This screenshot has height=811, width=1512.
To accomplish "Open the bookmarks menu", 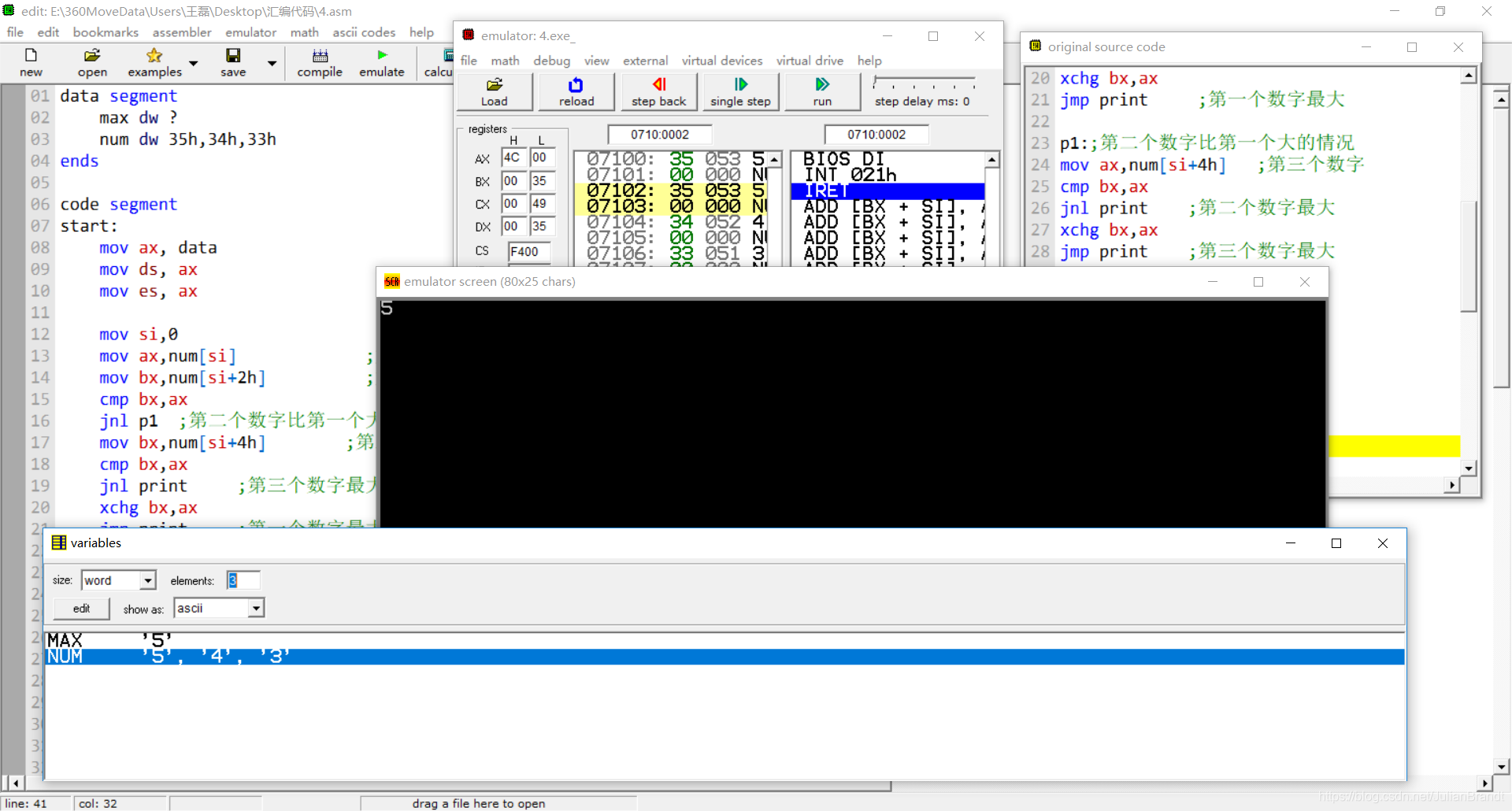I will point(106,32).
